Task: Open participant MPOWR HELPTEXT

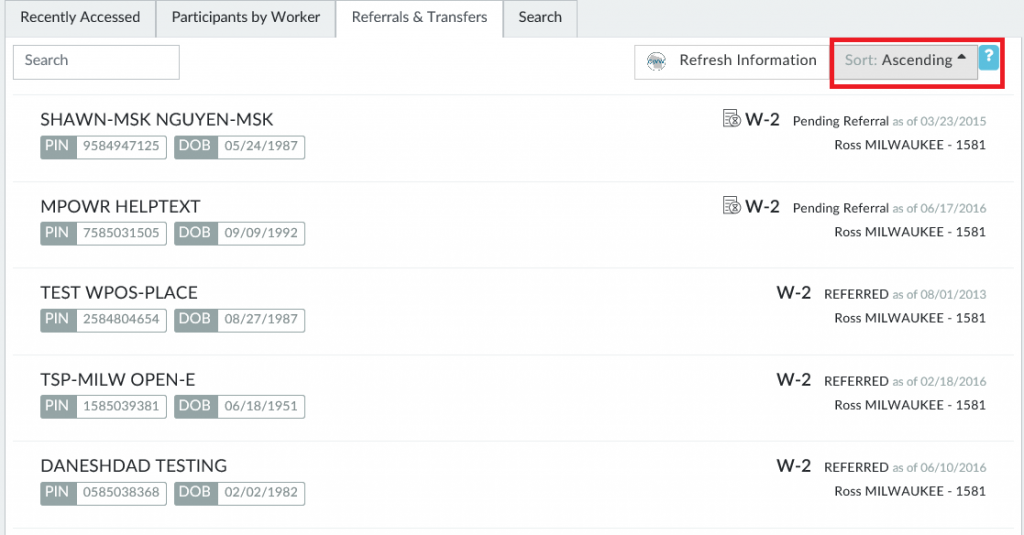Action: pyautogui.click(x=120, y=206)
